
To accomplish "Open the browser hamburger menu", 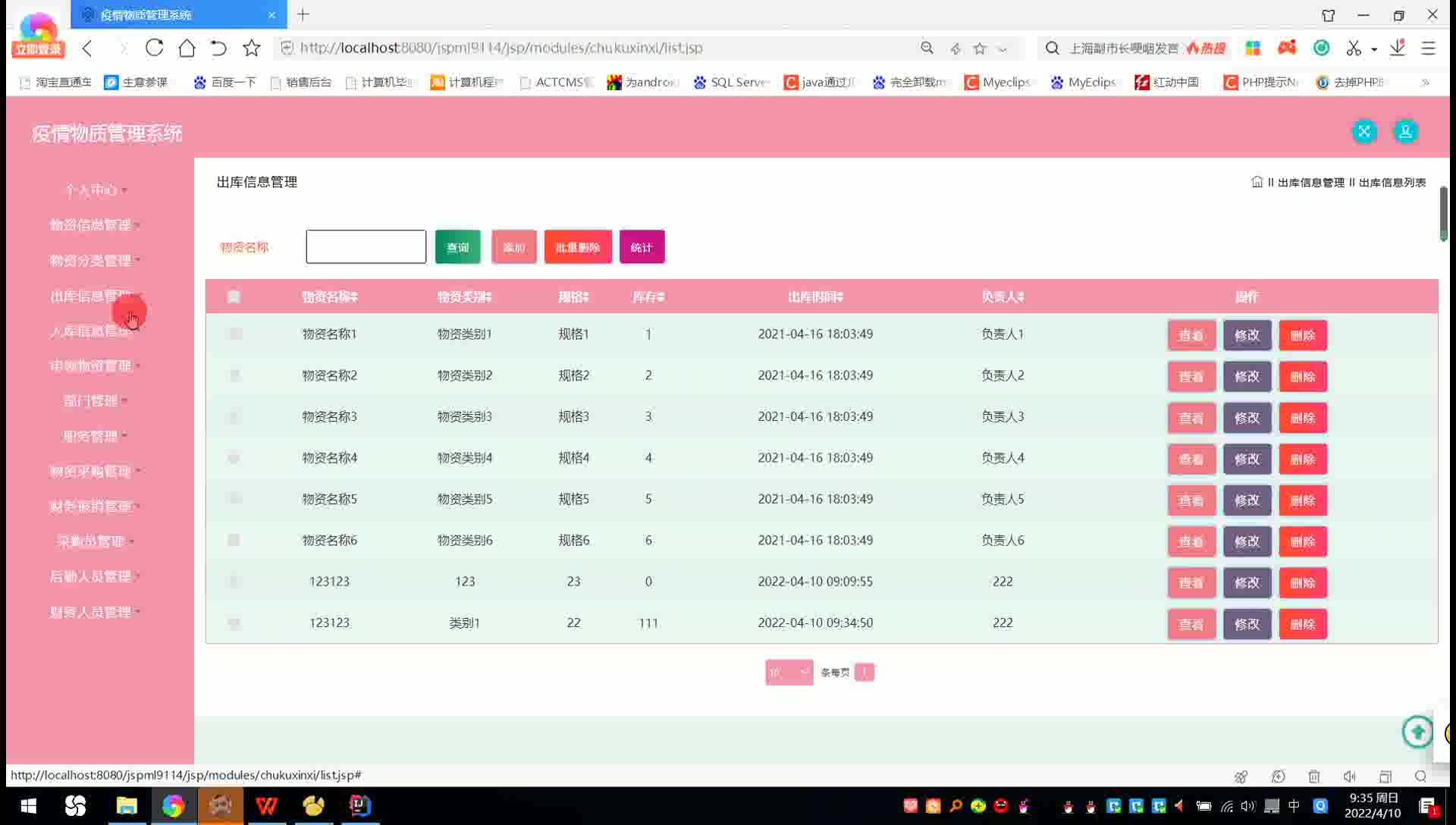I will click(1428, 48).
